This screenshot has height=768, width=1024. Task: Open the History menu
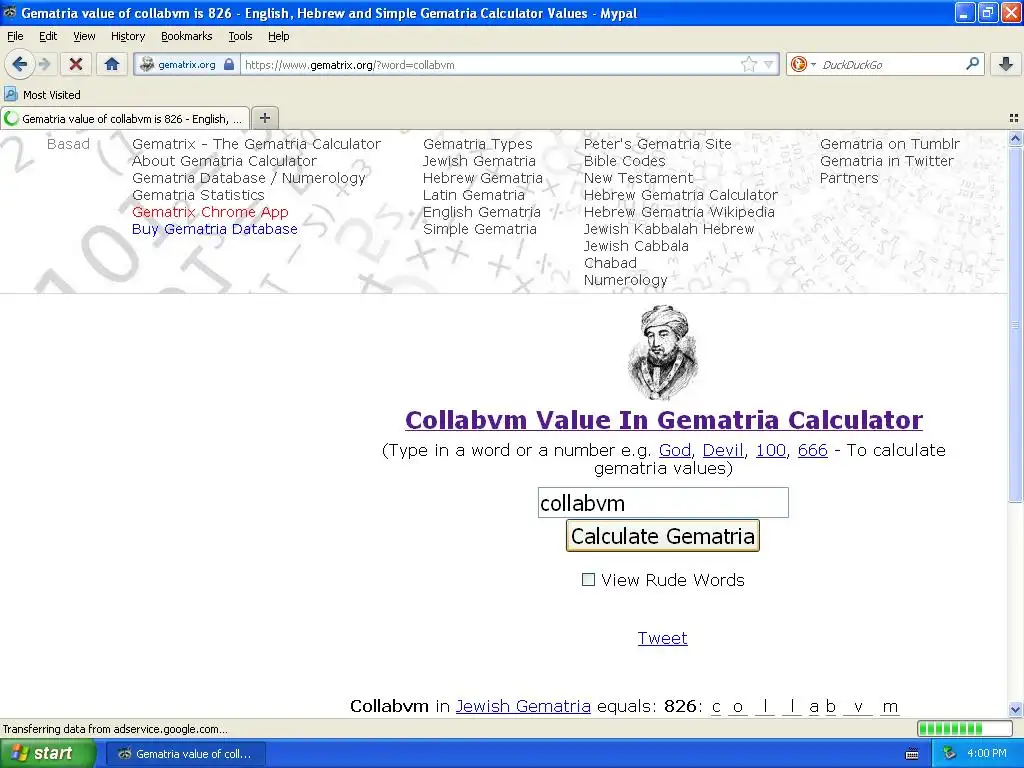point(127,36)
